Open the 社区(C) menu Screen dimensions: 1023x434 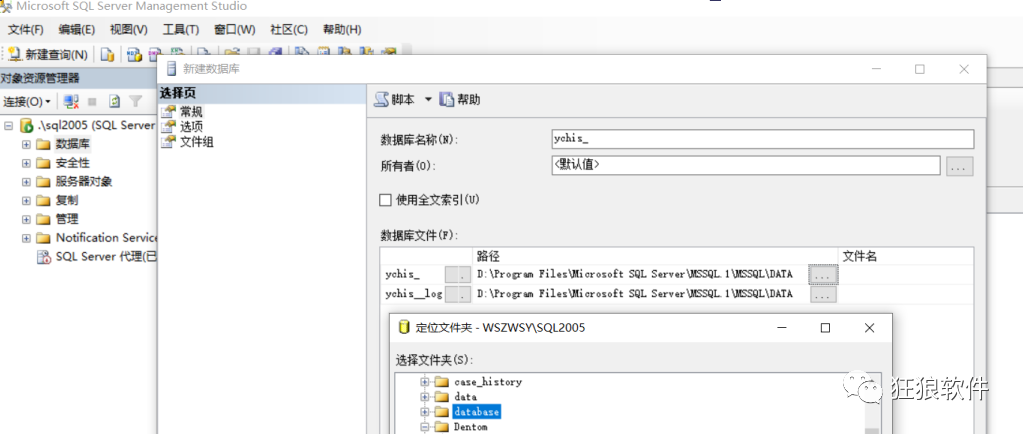289,29
